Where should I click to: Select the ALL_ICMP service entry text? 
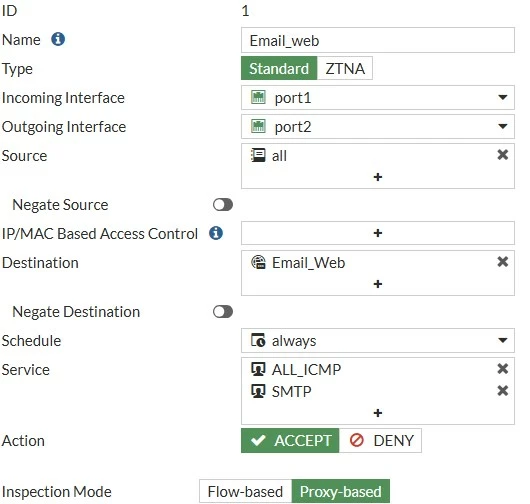(x=306, y=369)
